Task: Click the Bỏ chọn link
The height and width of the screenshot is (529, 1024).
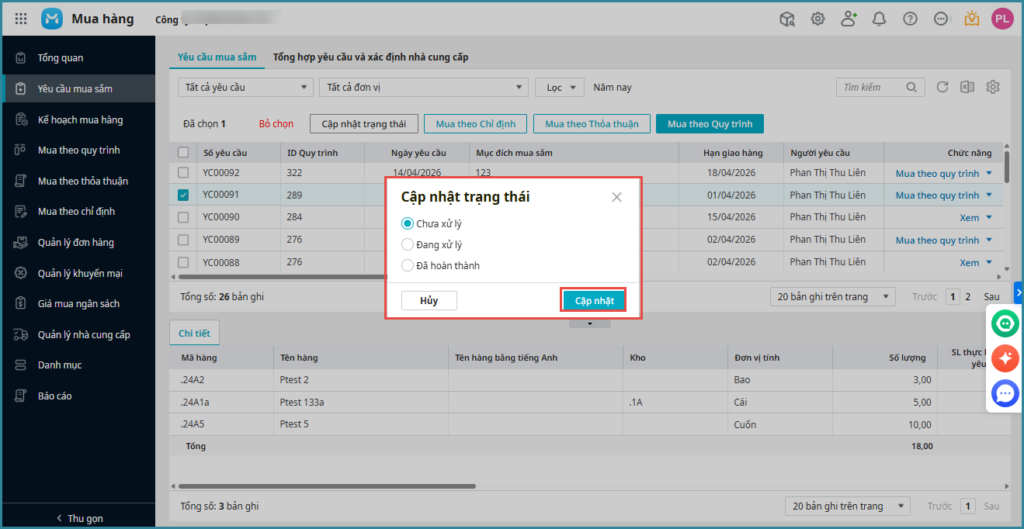Action: point(276,123)
